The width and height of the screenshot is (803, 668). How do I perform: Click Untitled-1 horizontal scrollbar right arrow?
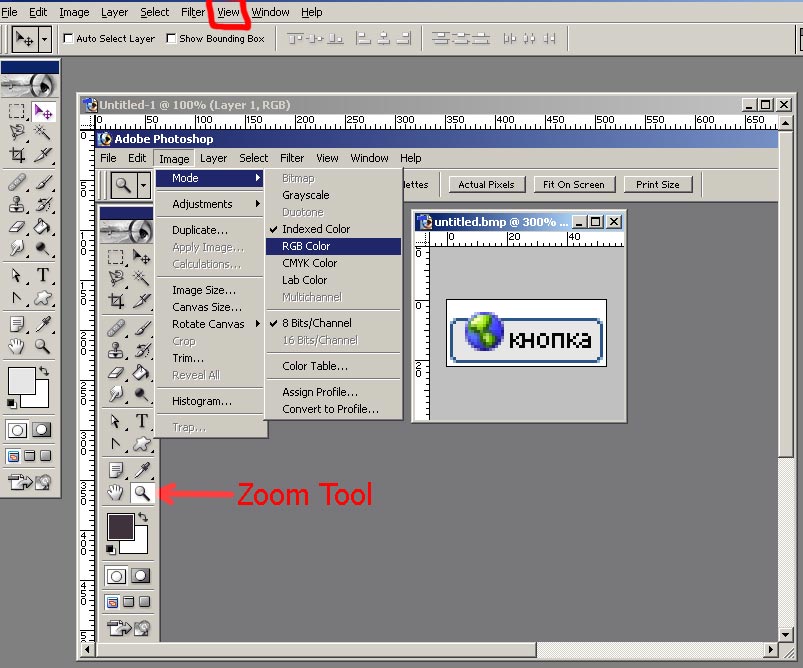770,650
